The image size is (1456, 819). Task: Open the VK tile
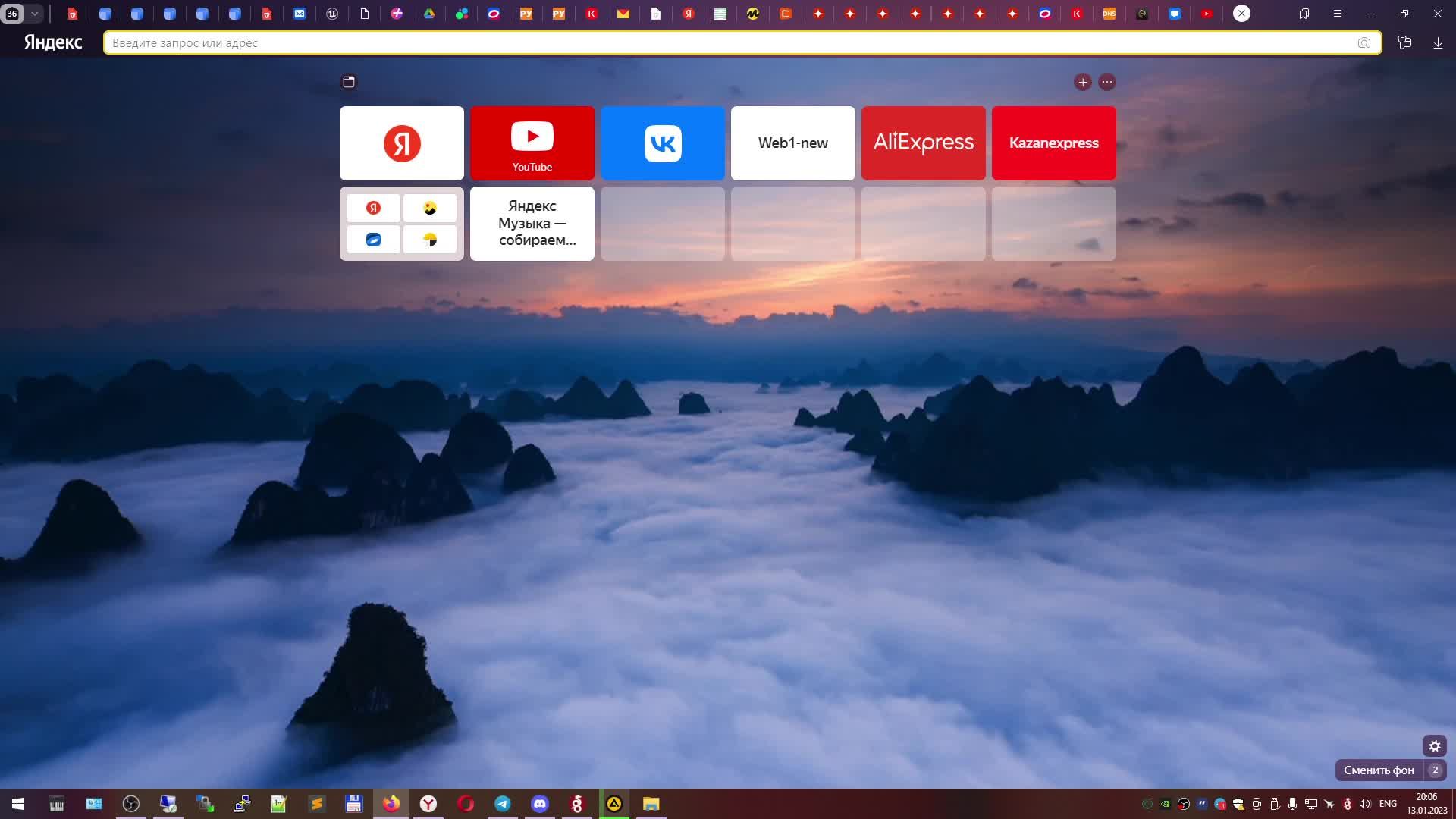tap(662, 143)
